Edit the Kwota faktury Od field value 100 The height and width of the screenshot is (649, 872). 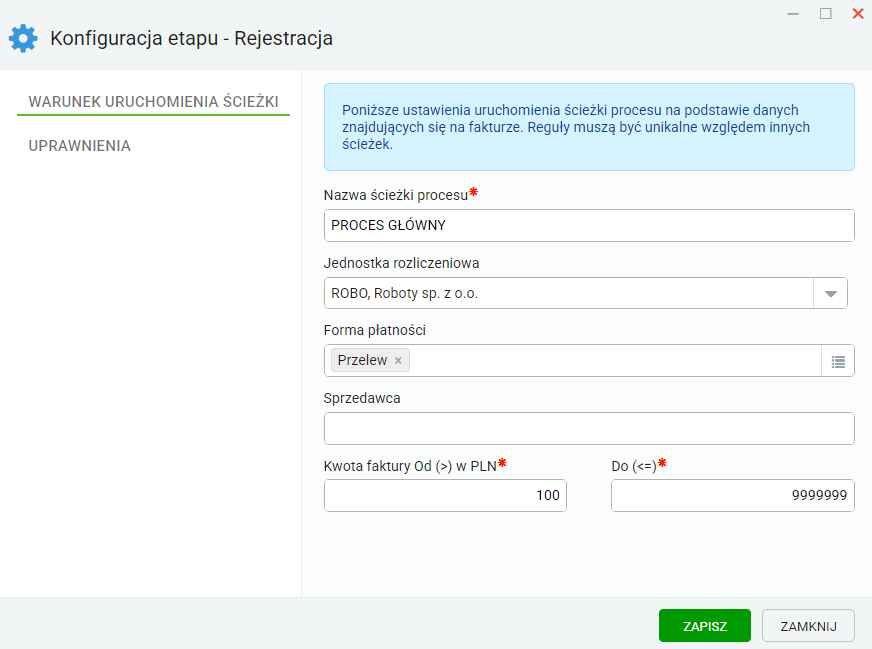pos(445,496)
